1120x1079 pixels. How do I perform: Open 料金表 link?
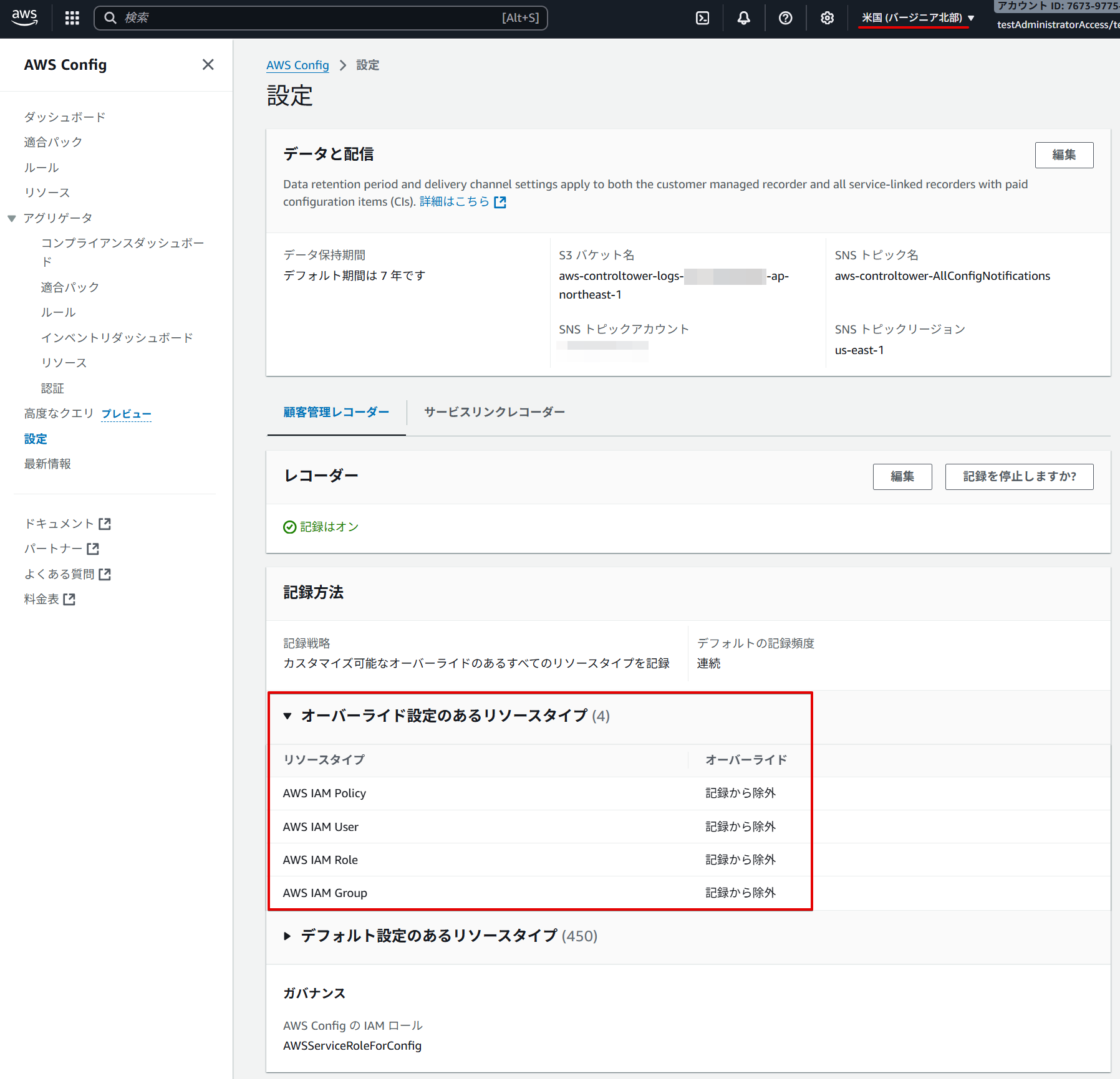[41, 599]
